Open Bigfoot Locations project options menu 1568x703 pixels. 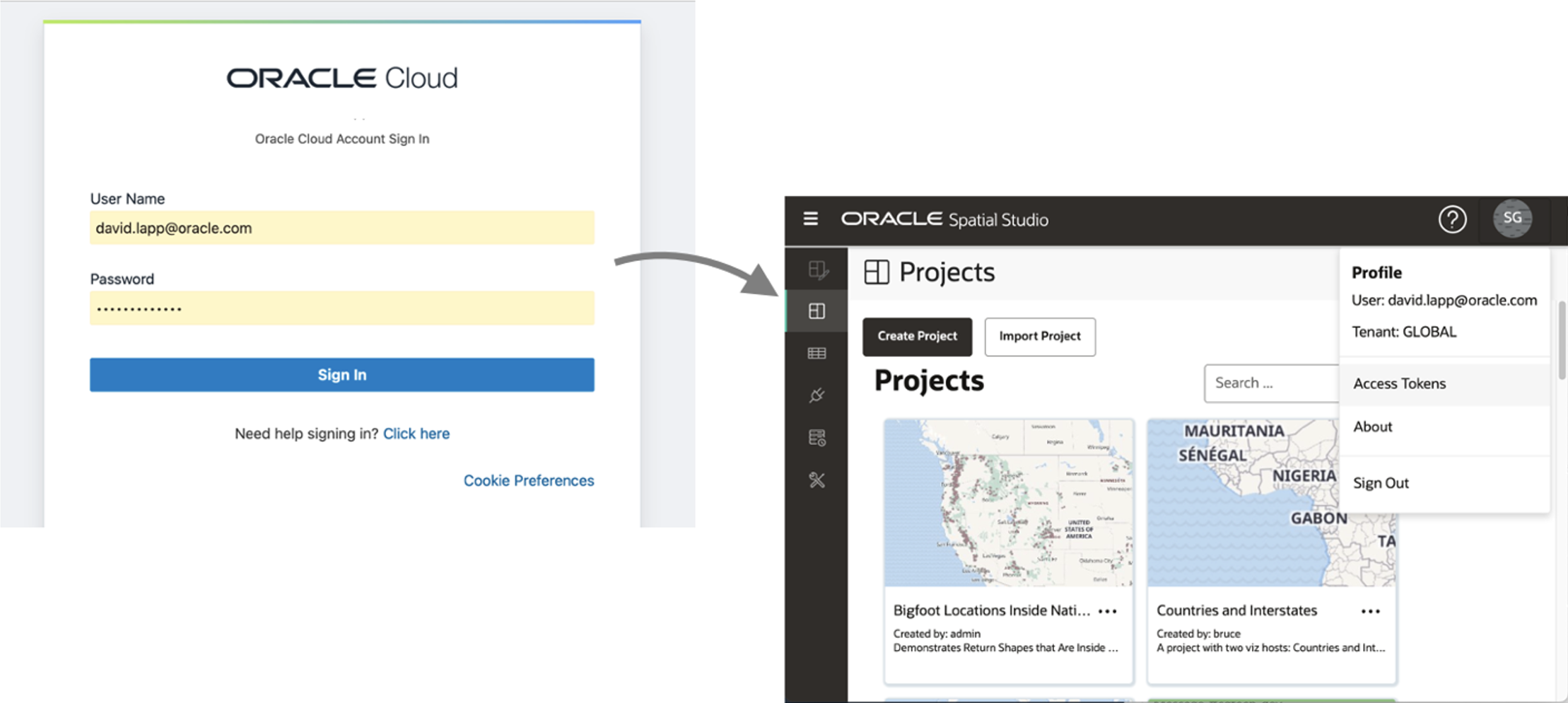tap(1108, 611)
